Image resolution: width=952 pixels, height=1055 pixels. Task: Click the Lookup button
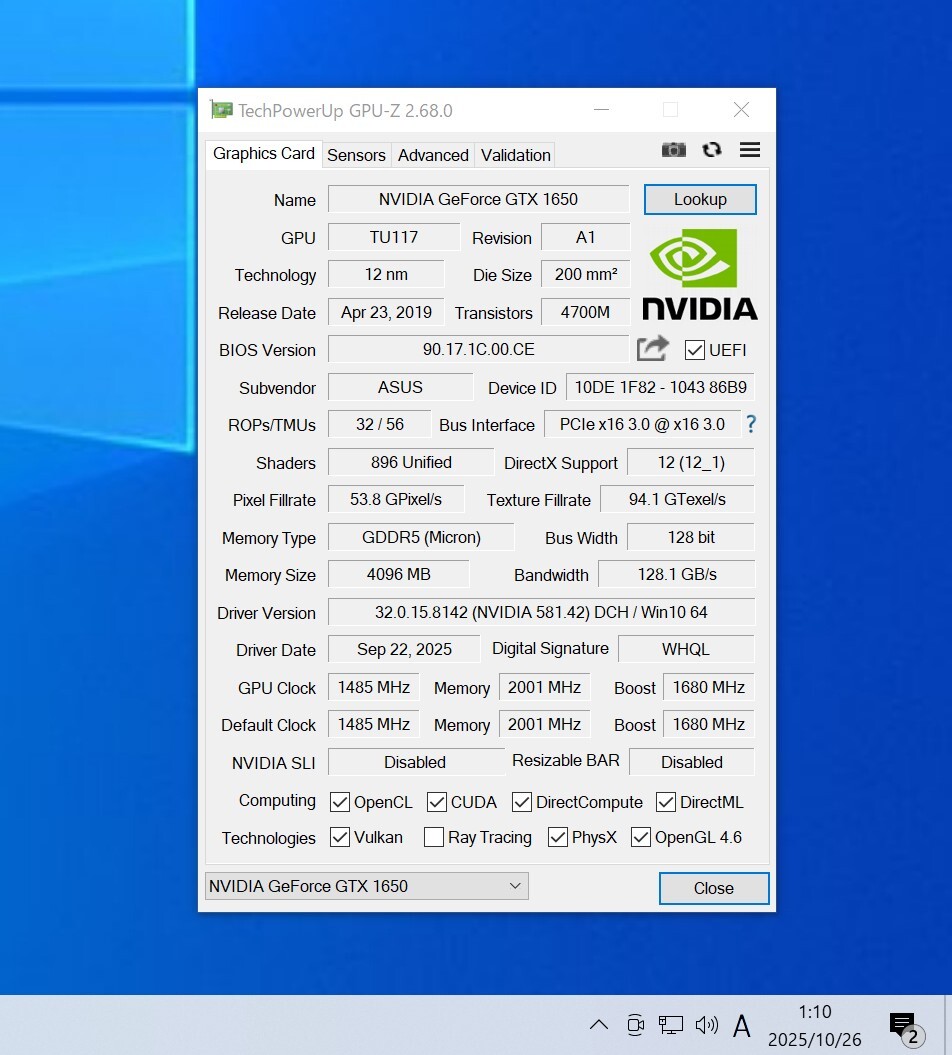point(700,199)
